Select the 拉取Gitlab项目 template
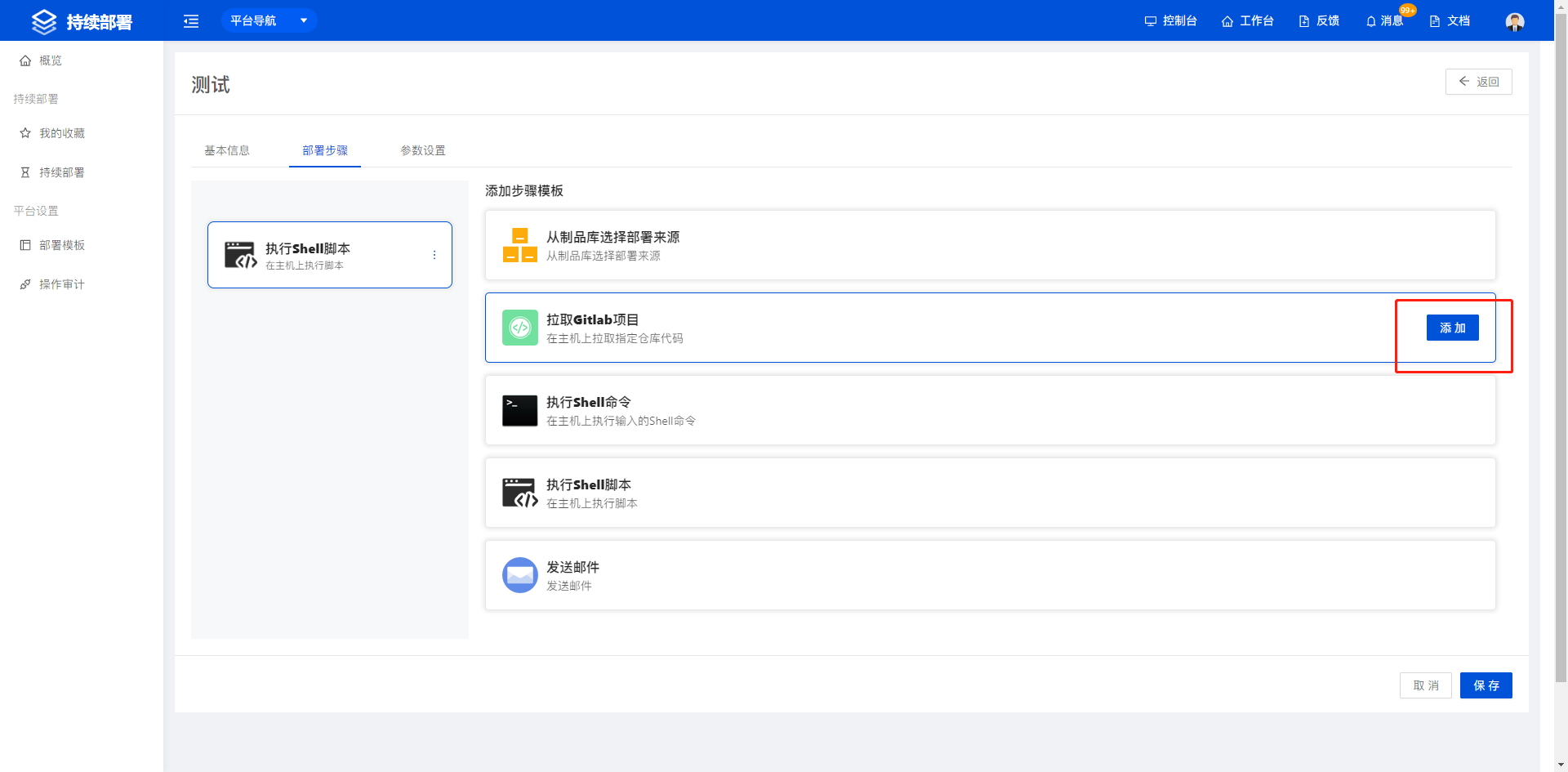The width and height of the screenshot is (1568, 772). point(990,328)
